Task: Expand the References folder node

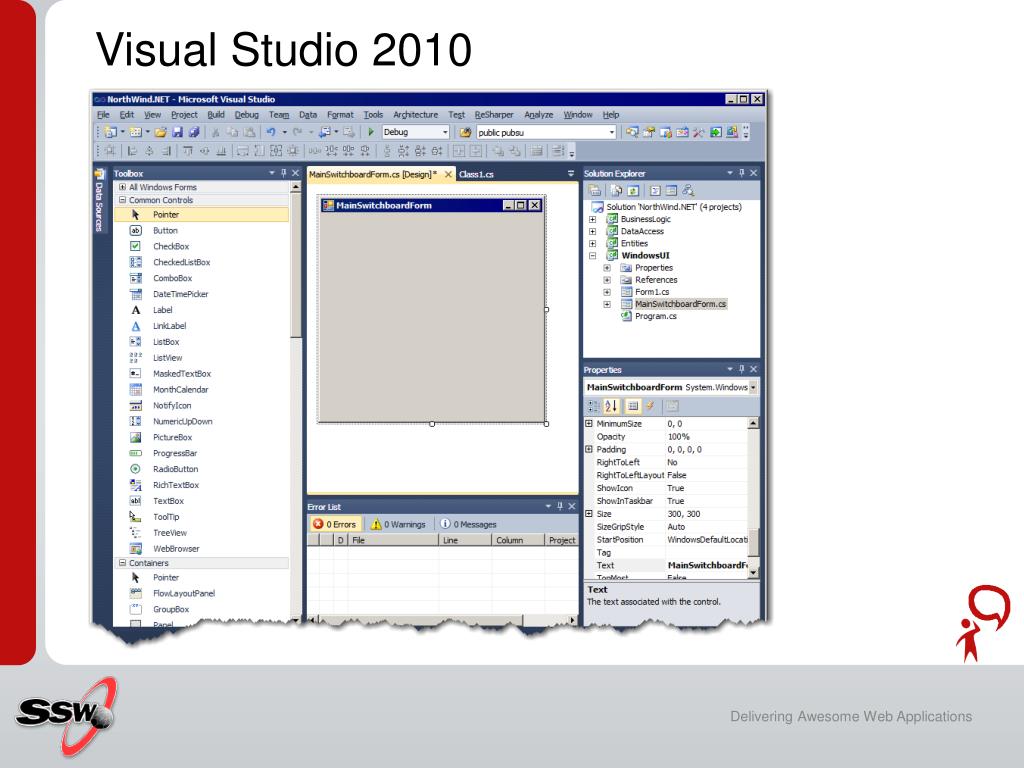Action: (607, 280)
